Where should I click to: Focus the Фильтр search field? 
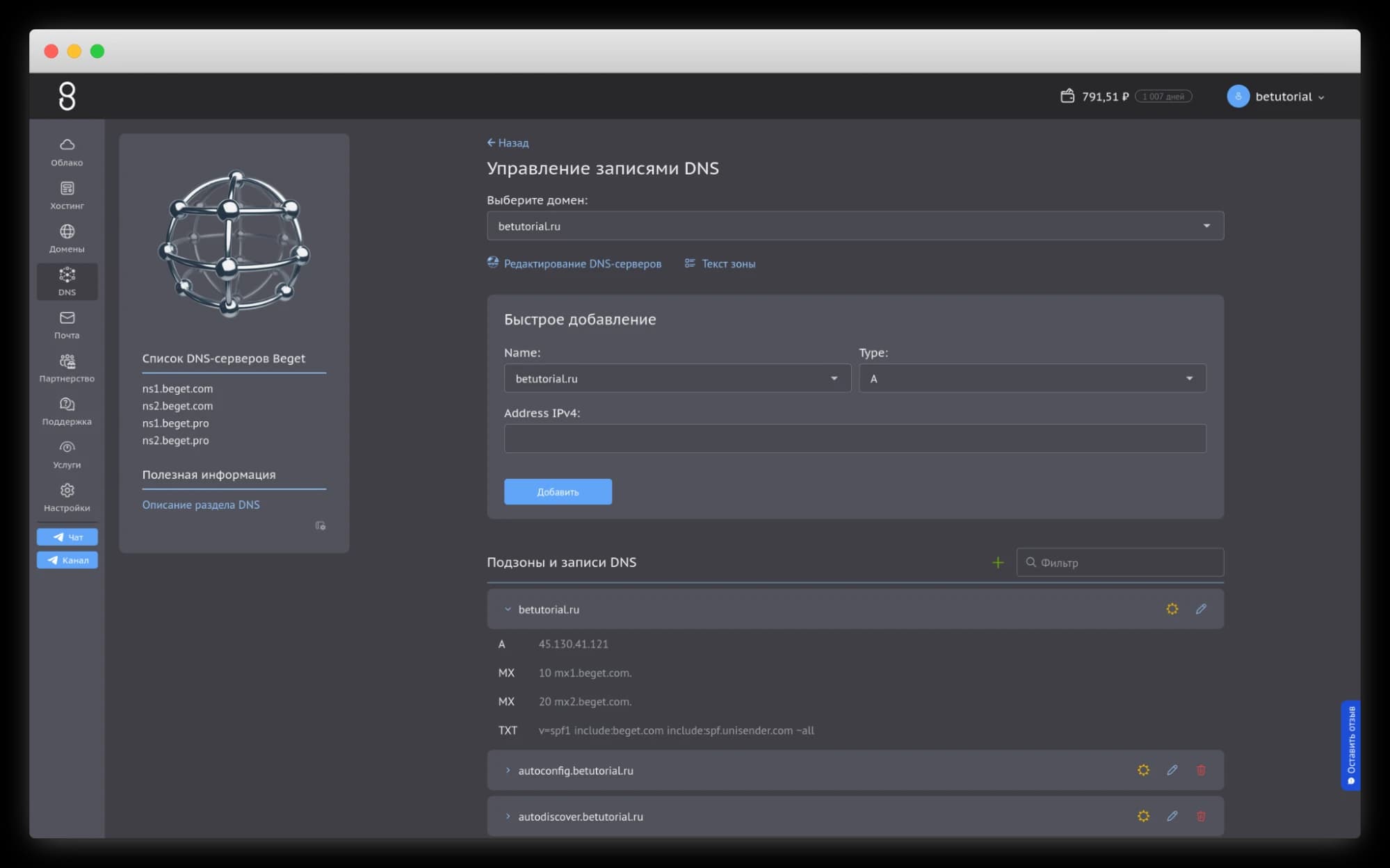point(1120,562)
